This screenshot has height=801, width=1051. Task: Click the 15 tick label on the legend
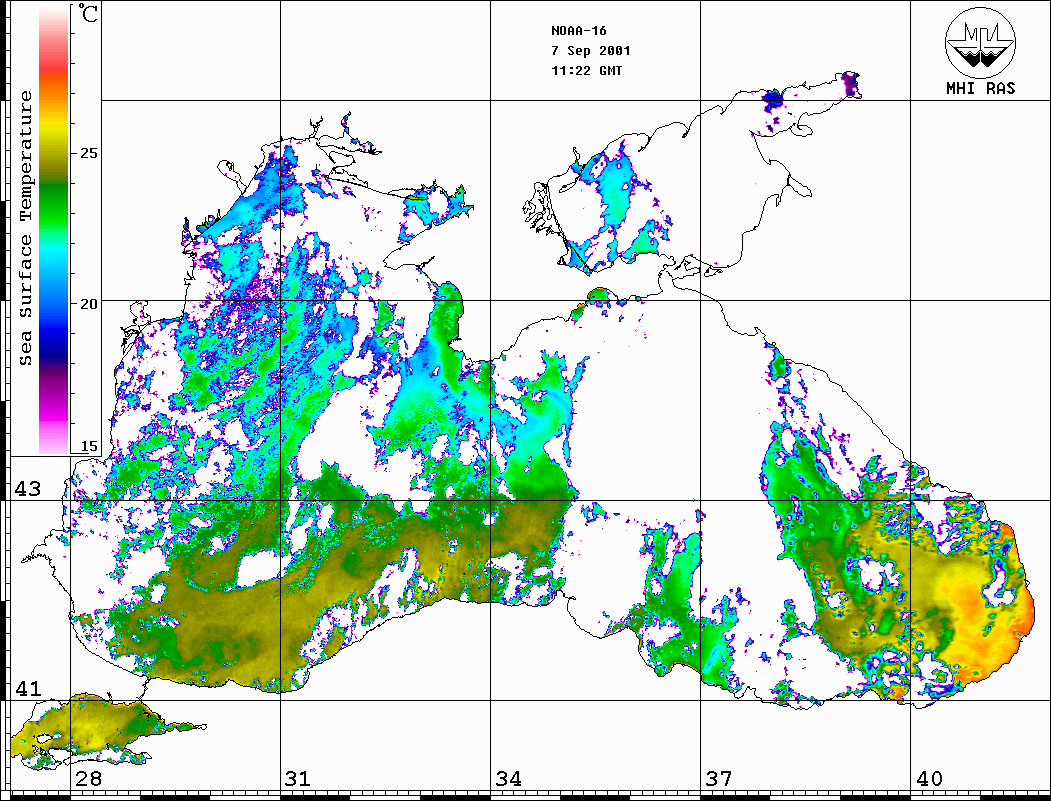tap(88, 446)
